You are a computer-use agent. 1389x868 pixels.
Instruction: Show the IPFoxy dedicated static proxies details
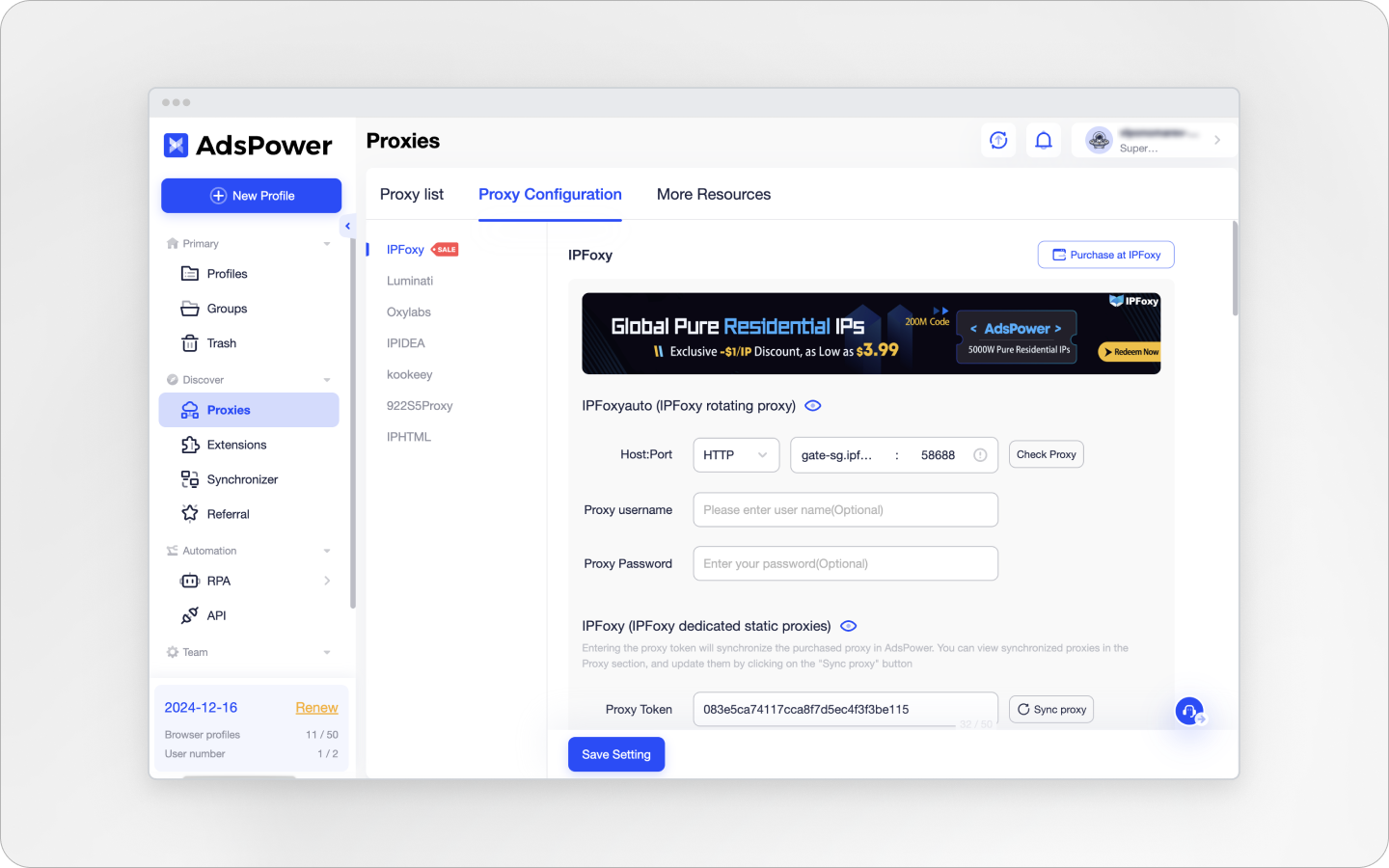point(848,625)
